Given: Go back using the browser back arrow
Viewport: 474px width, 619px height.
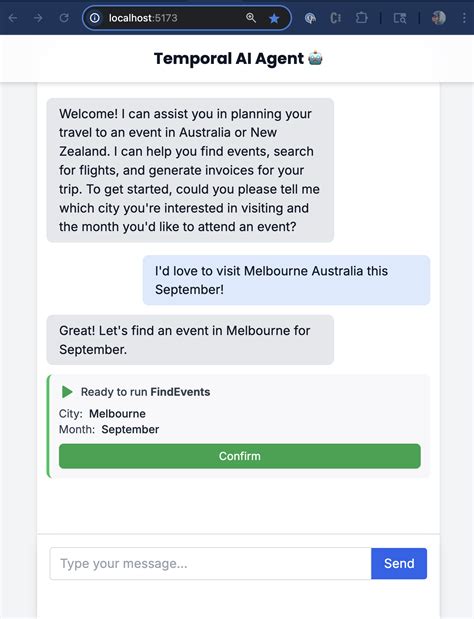Looking at the screenshot, I should tap(13, 18).
